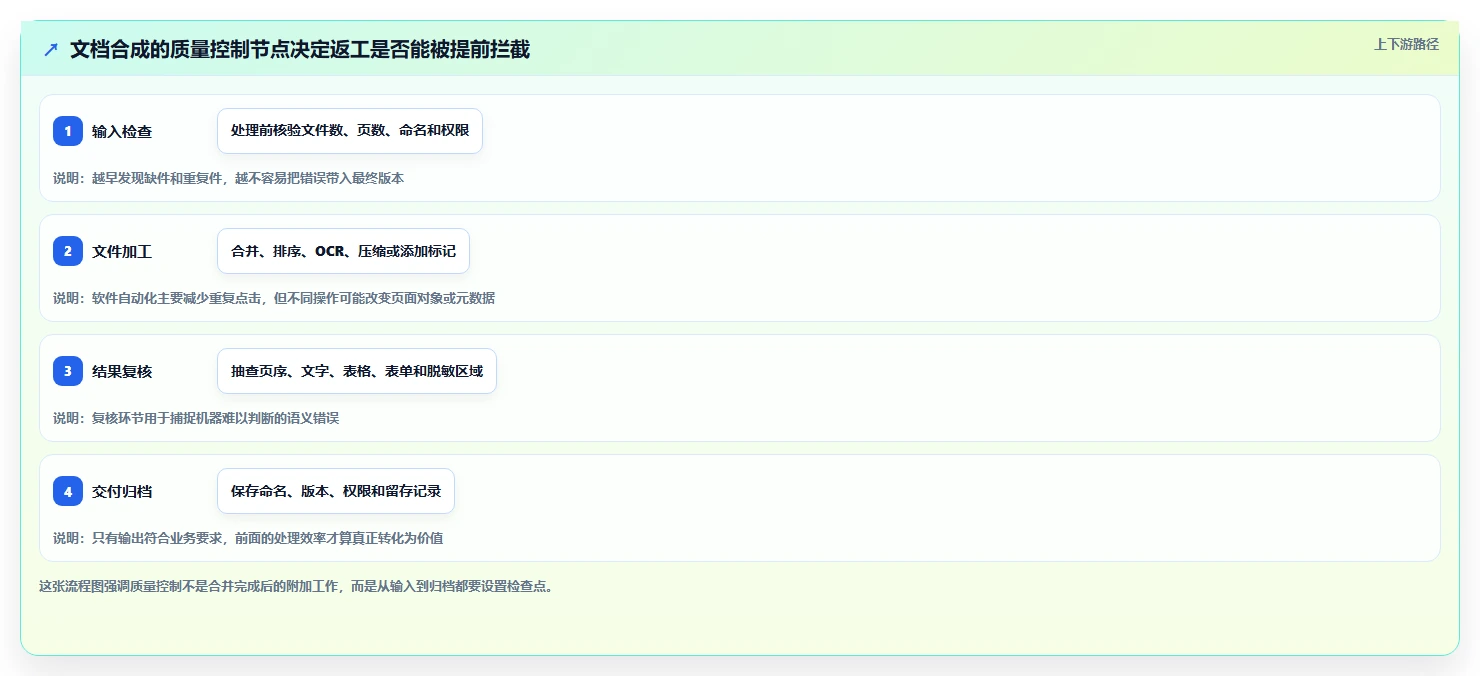Click the step number 4 badge
This screenshot has width=1480, height=676.
(68, 491)
